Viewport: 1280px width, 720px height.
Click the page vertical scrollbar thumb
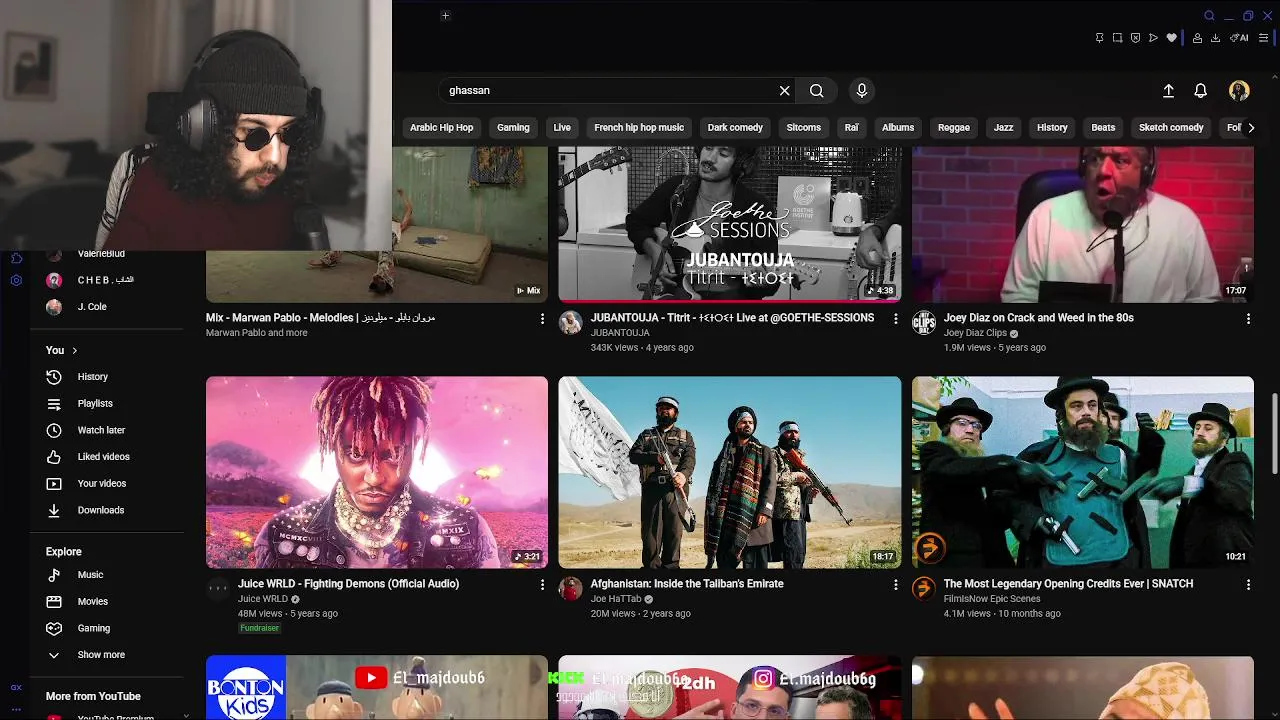tap(1274, 434)
